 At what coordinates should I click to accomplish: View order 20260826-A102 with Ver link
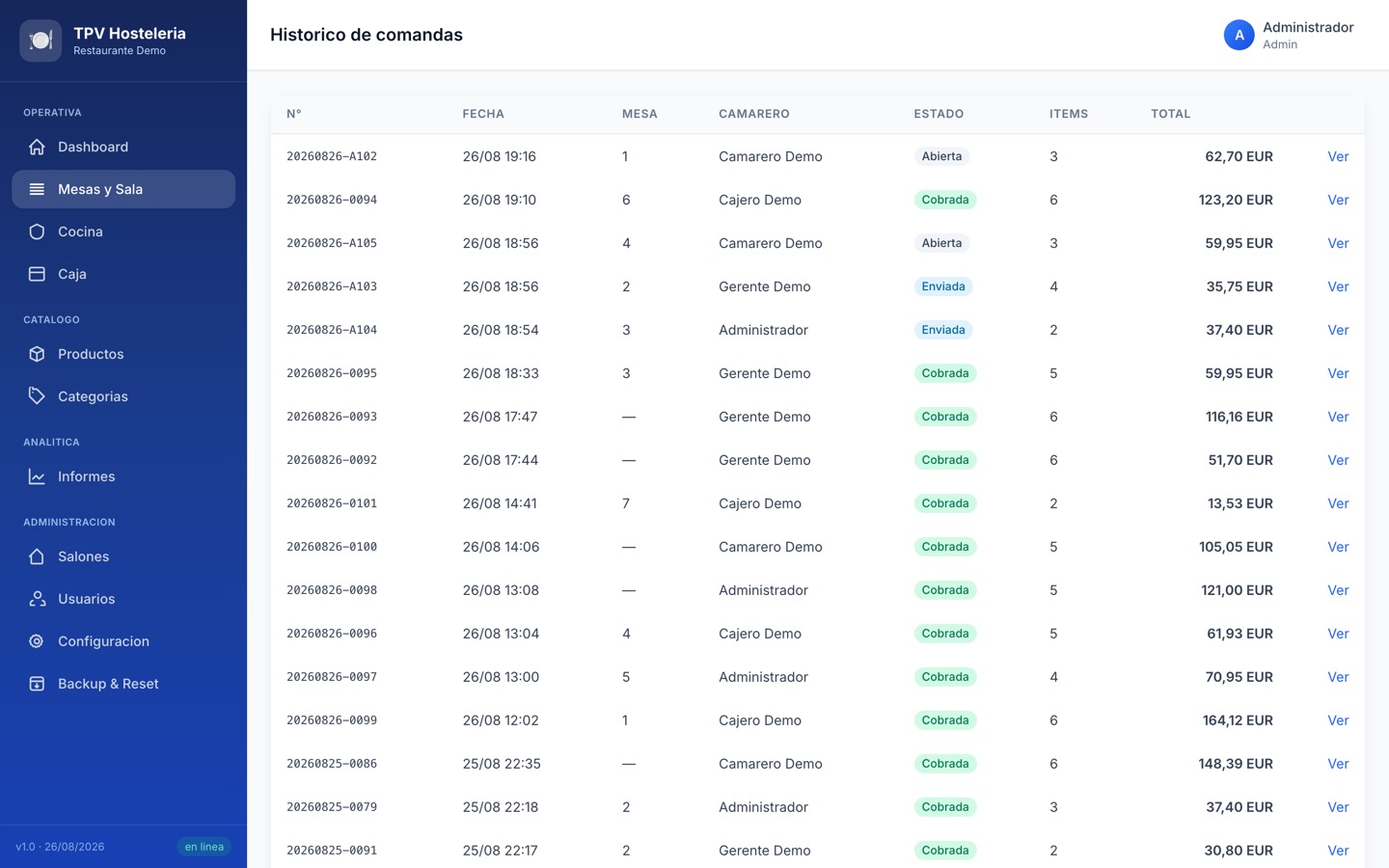pos(1338,156)
